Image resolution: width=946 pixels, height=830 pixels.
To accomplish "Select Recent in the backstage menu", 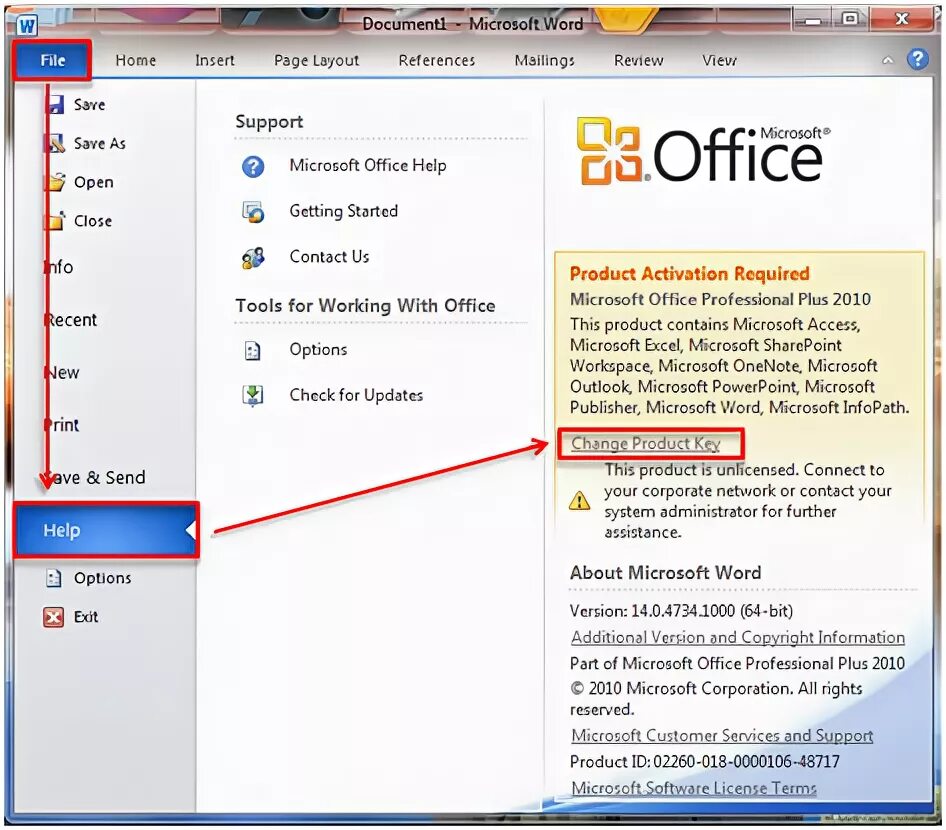I will click(71, 320).
